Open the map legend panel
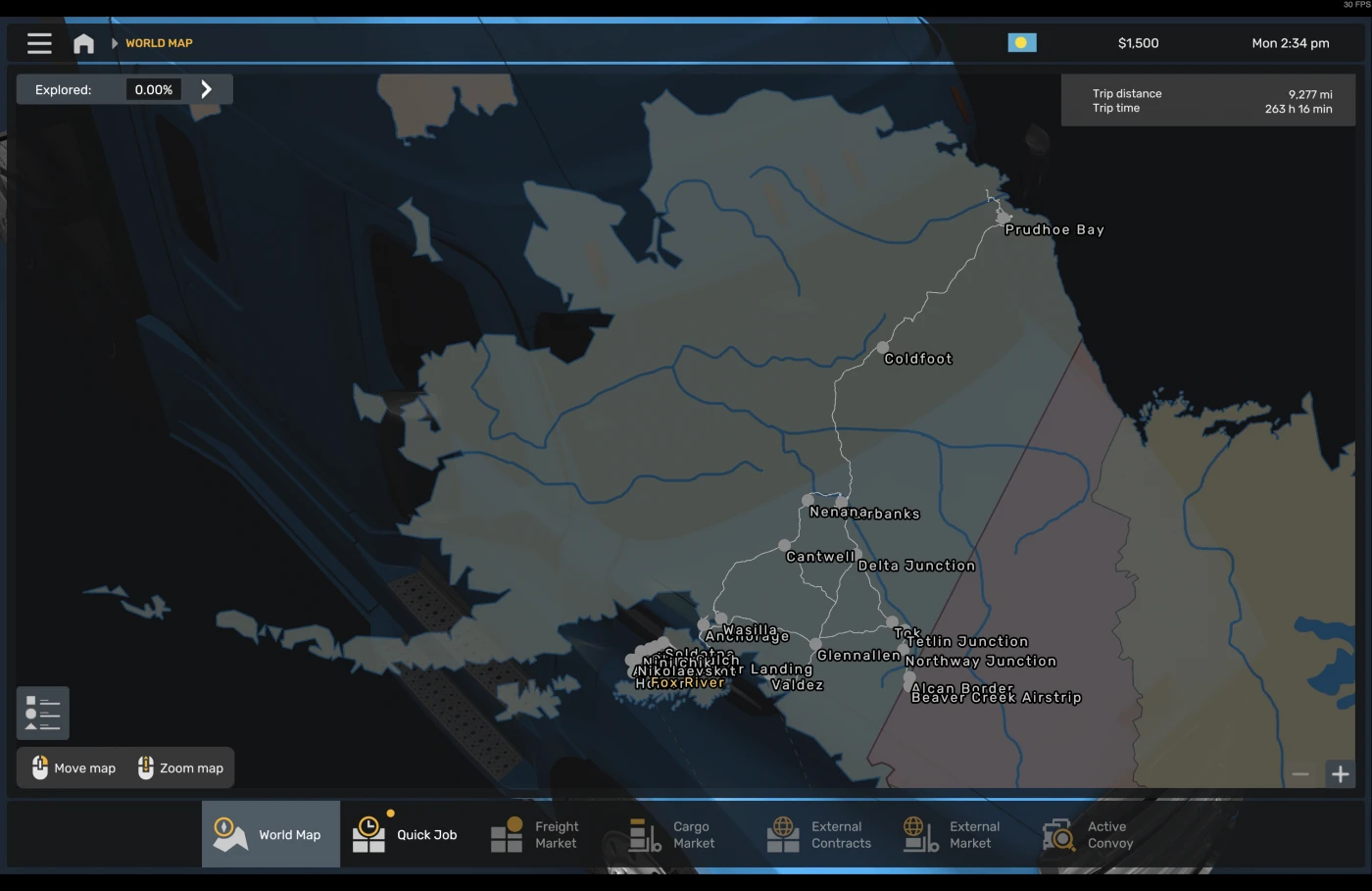 click(x=41, y=713)
